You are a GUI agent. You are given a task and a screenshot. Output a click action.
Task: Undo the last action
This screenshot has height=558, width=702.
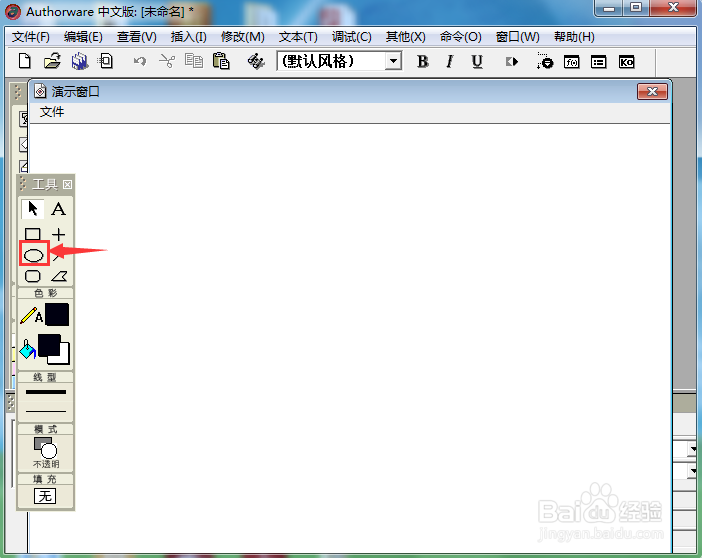pos(140,61)
